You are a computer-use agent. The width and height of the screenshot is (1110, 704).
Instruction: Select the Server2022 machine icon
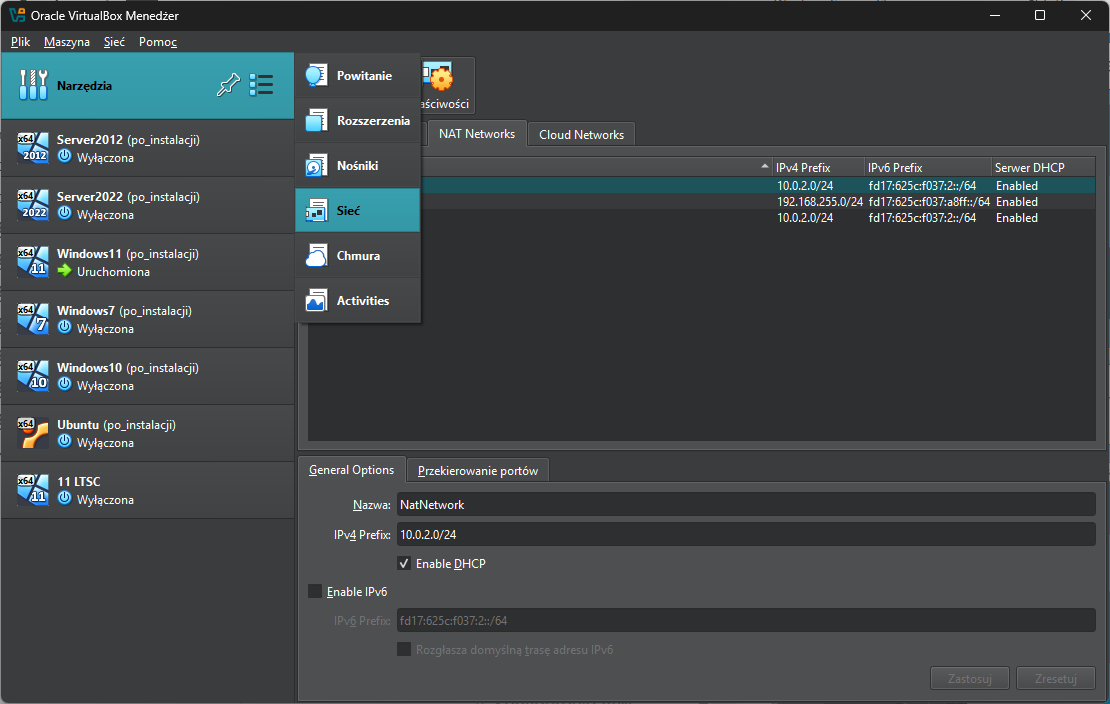pyautogui.click(x=33, y=205)
